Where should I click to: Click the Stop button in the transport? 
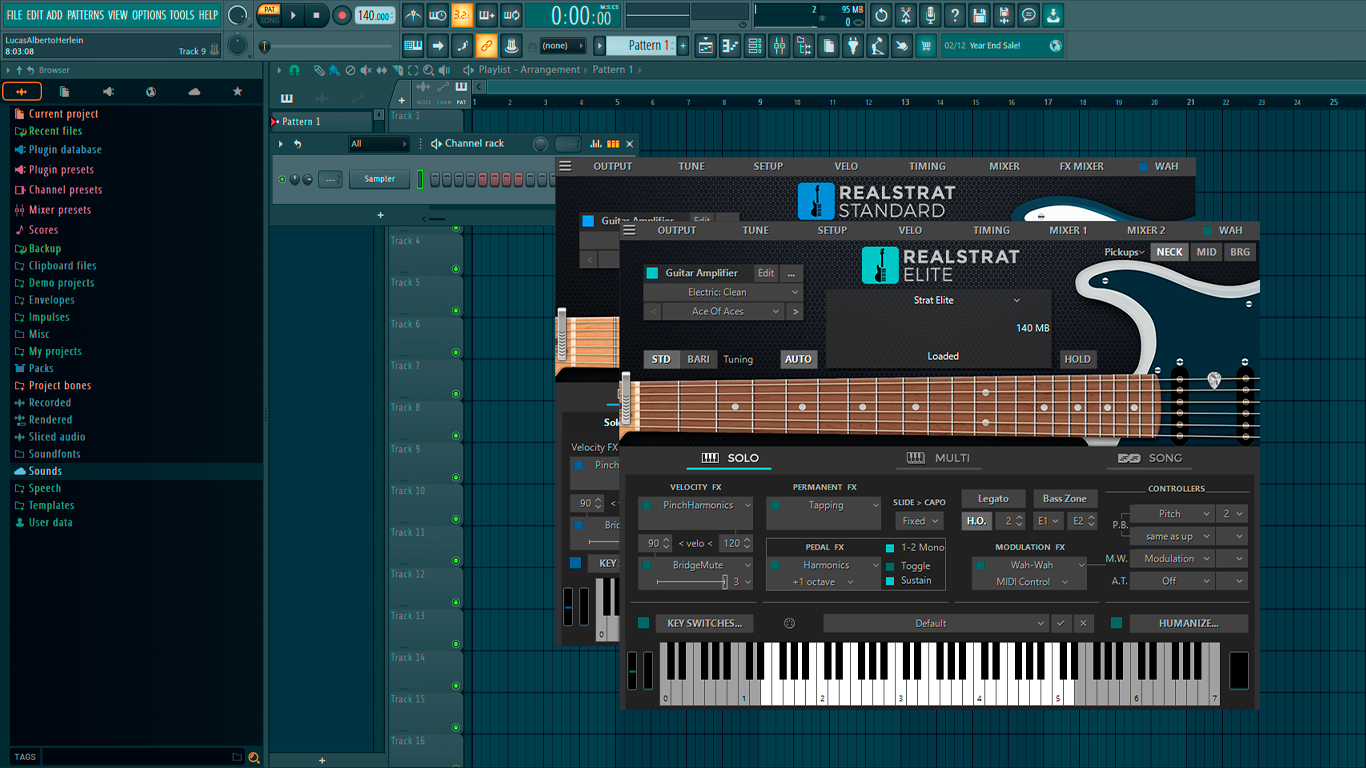pos(316,15)
